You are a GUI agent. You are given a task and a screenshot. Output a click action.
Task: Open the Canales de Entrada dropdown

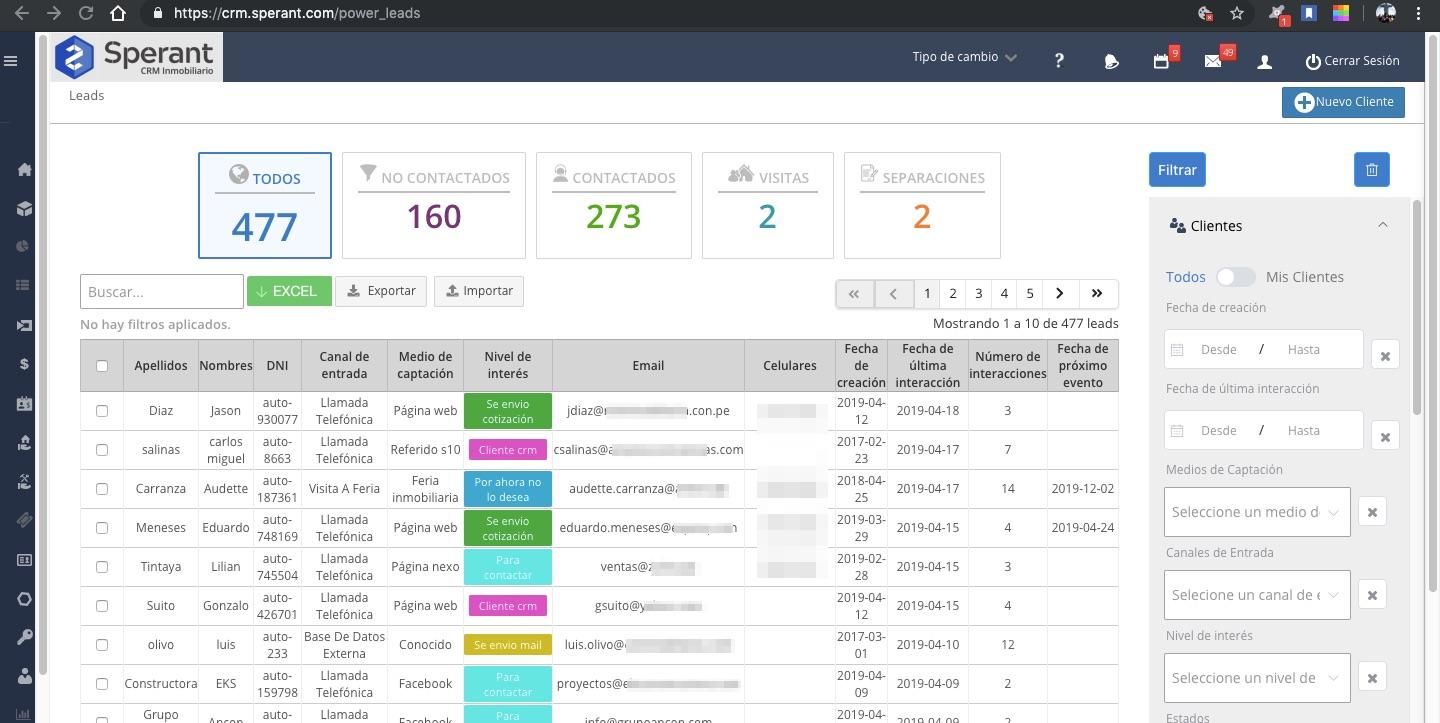point(1257,595)
